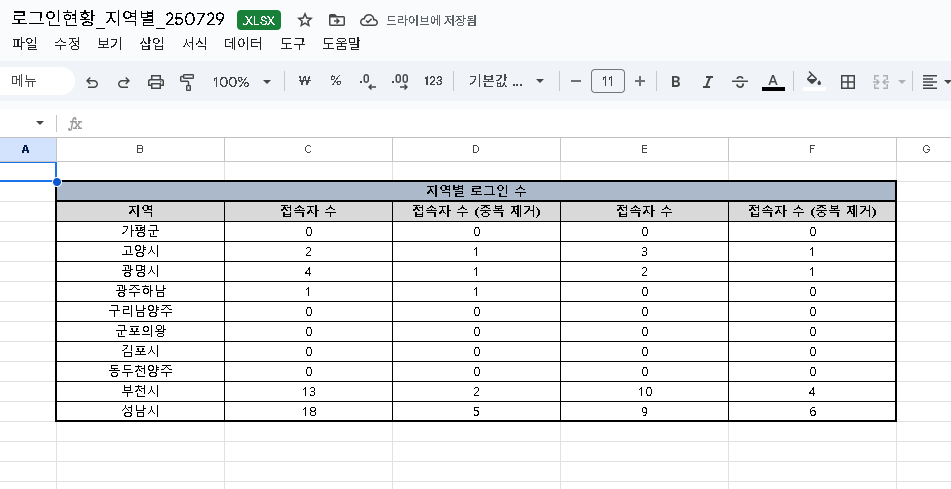Screen dimensions: 951x489
Task: Apply percent format to cells
Action: [336, 81]
